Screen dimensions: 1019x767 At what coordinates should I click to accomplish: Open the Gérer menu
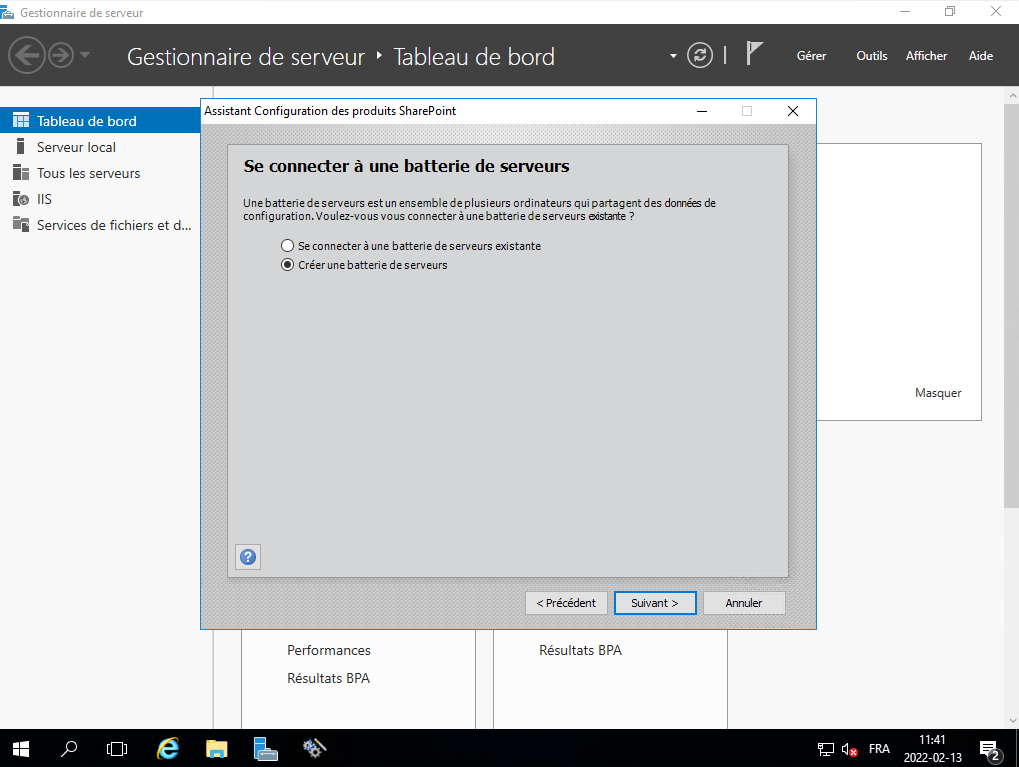(x=812, y=56)
